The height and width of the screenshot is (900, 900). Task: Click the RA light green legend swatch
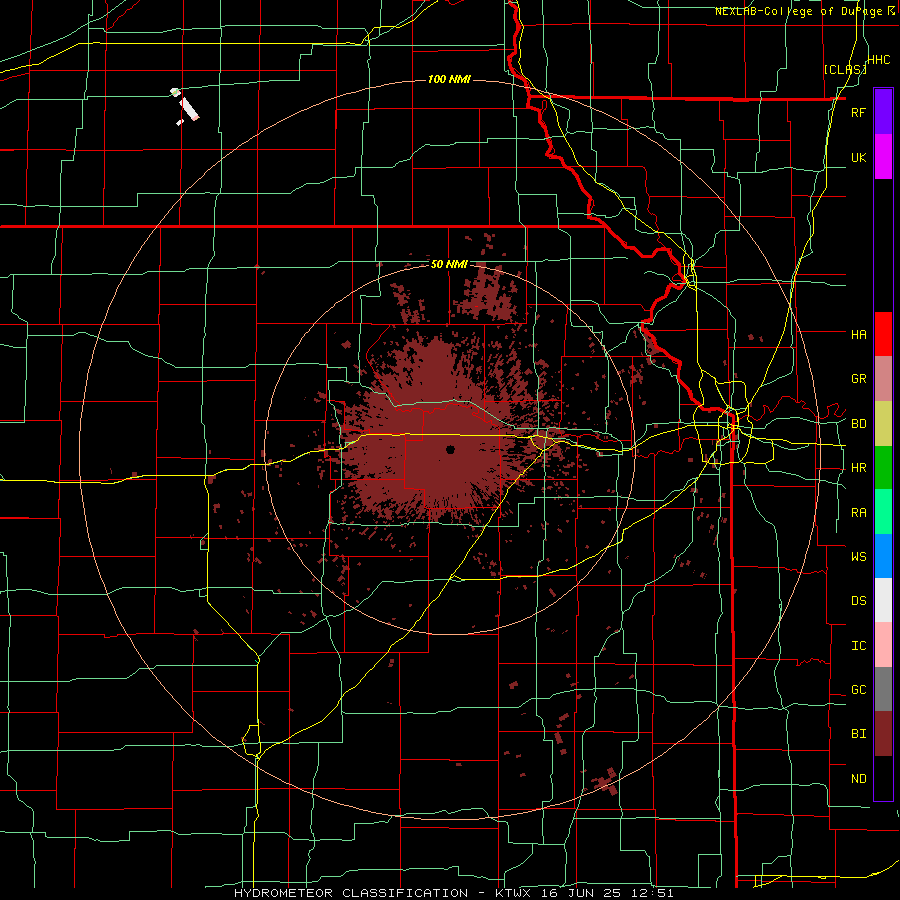pos(883,512)
